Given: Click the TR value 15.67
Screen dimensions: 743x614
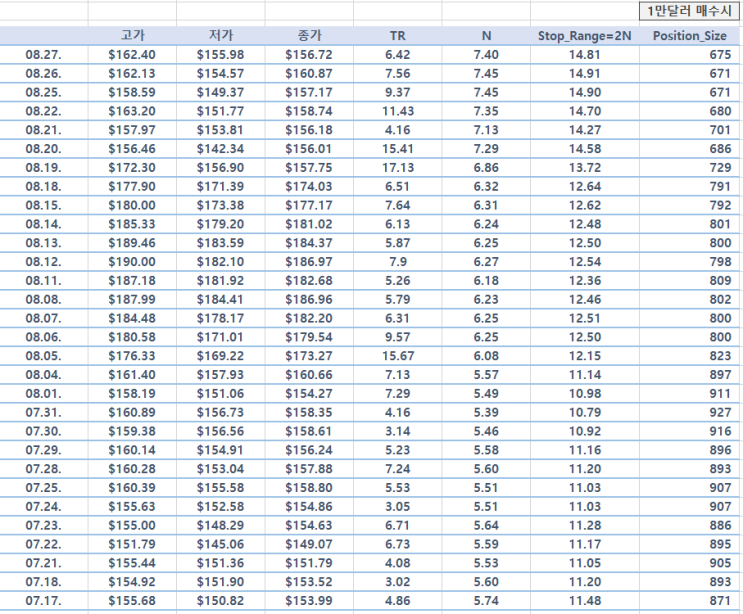Looking at the screenshot, I should [398, 356].
